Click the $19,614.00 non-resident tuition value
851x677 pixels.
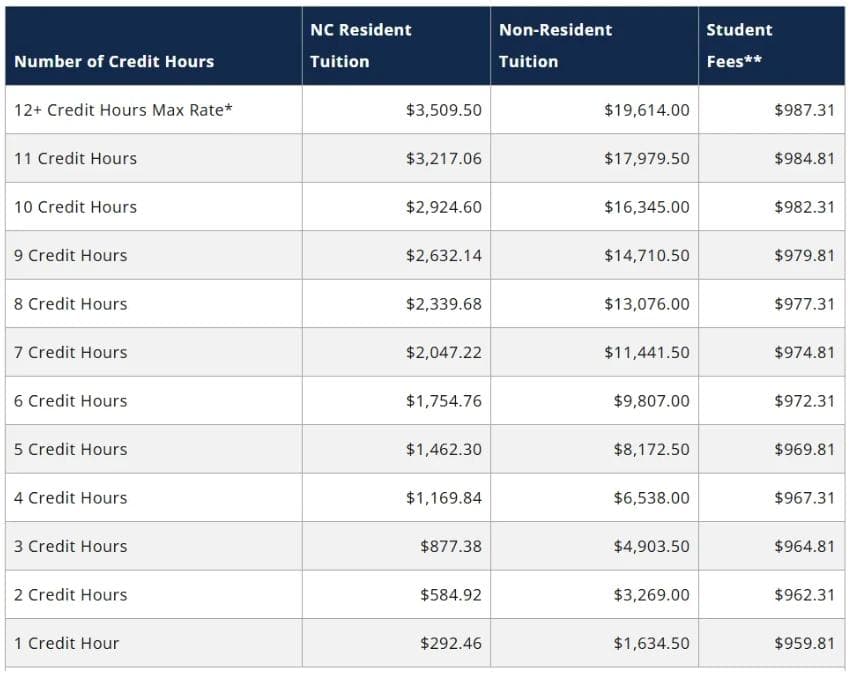coord(646,110)
